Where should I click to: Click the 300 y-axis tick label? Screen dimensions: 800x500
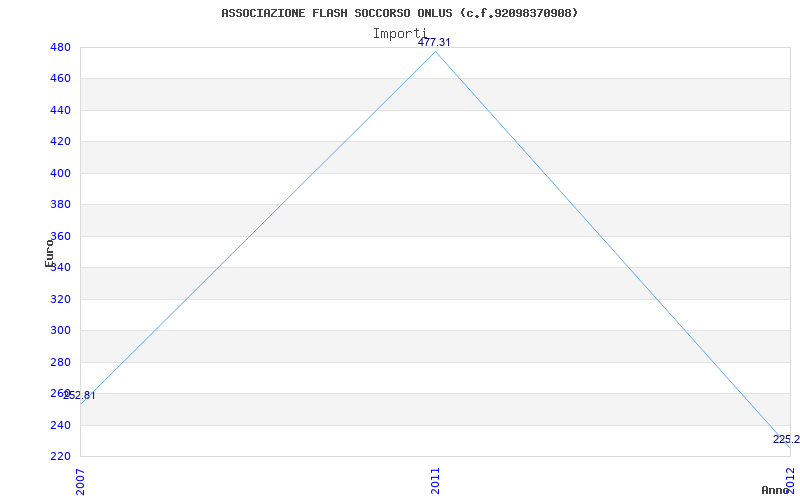point(60,331)
